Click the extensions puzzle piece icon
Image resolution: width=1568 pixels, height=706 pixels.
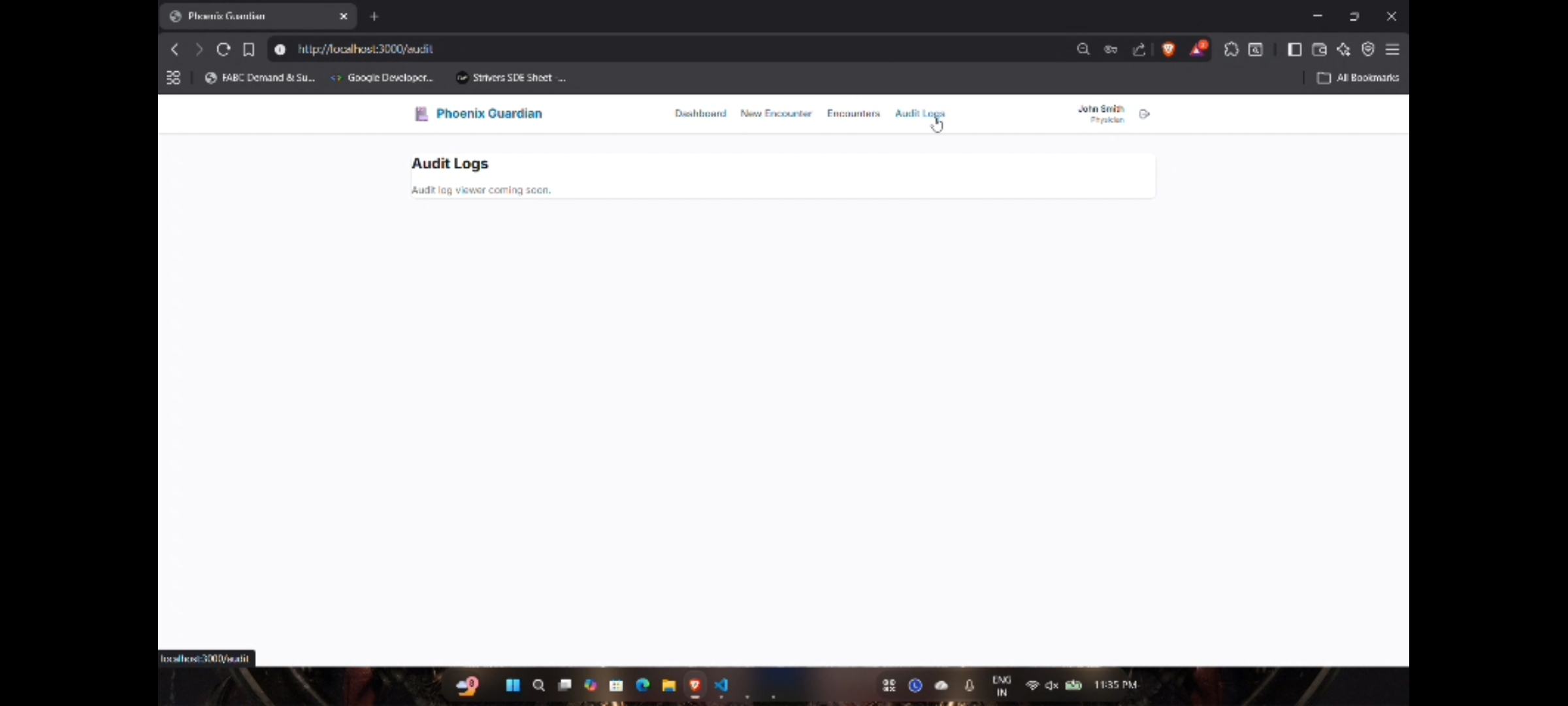[1231, 49]
